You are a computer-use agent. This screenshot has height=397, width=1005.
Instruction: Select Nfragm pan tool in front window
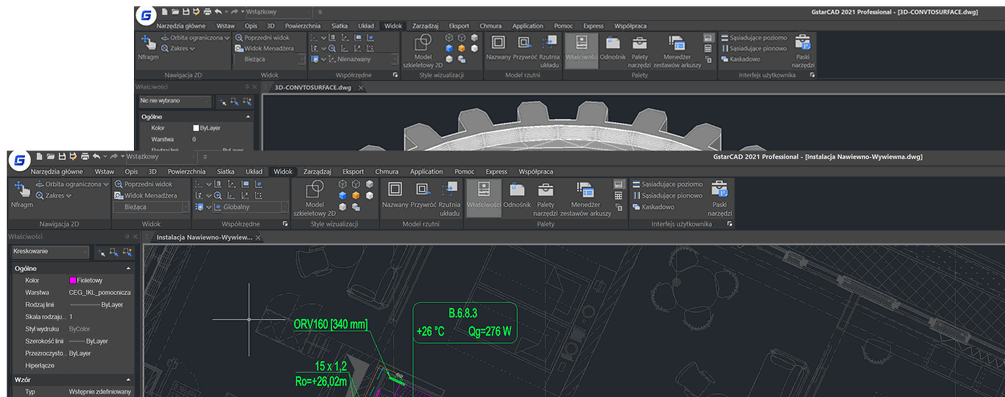(22, 194)
